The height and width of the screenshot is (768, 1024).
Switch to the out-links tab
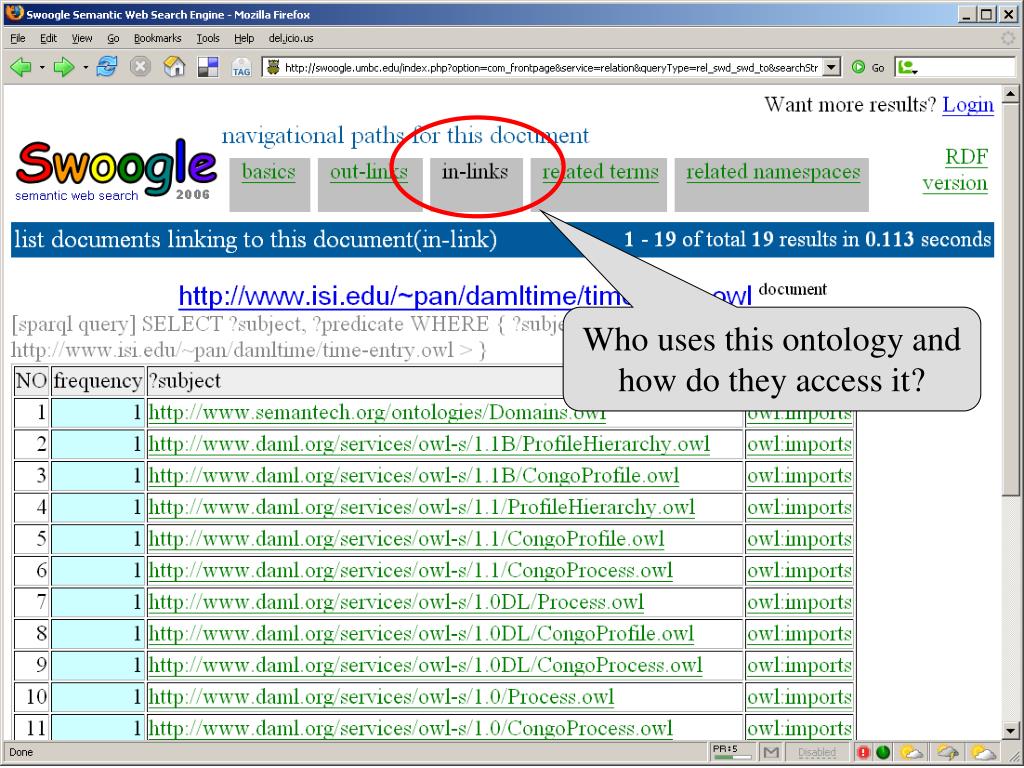tap(368, 172)
